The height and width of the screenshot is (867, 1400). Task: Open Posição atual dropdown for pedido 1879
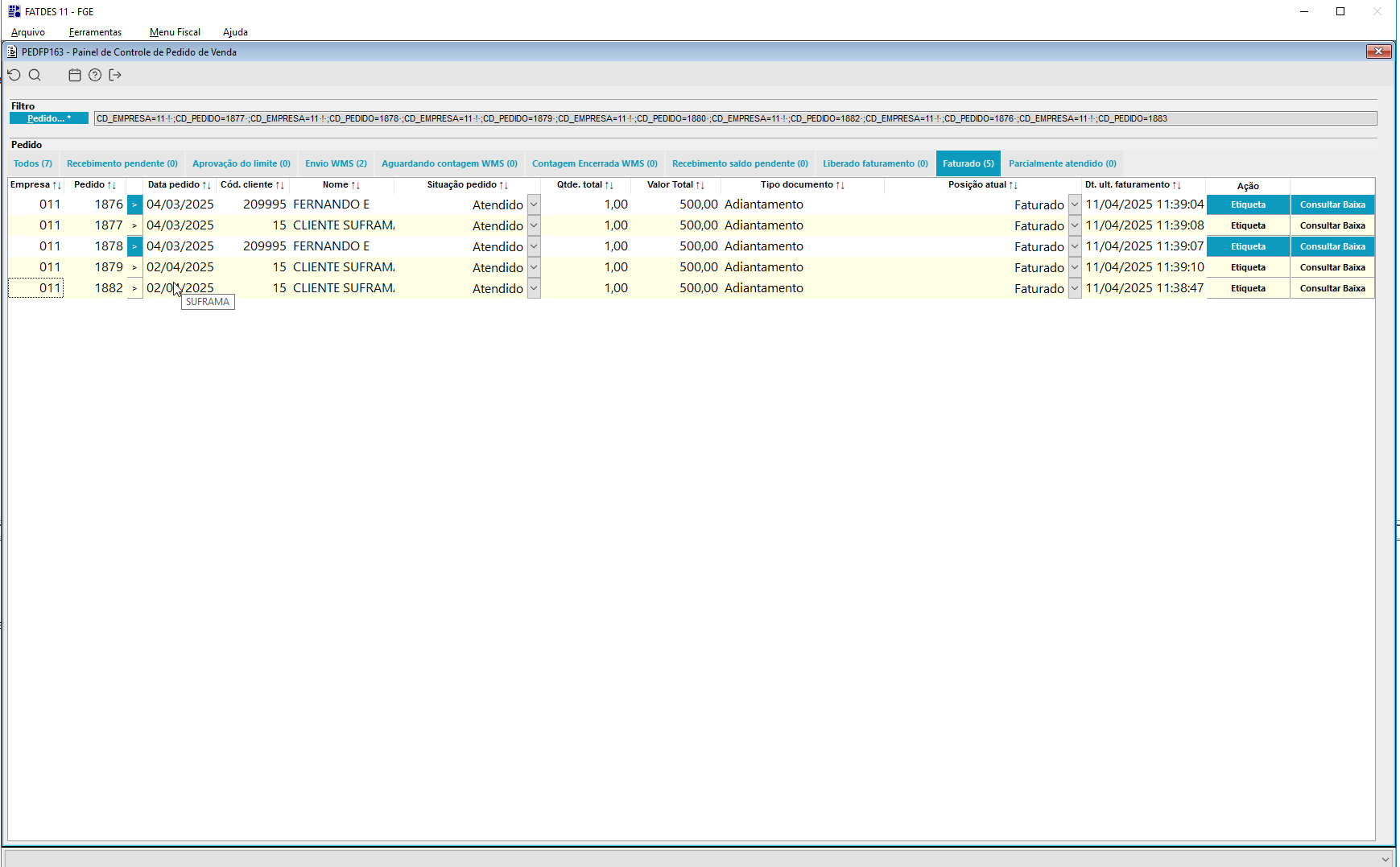click(1075, 267)
